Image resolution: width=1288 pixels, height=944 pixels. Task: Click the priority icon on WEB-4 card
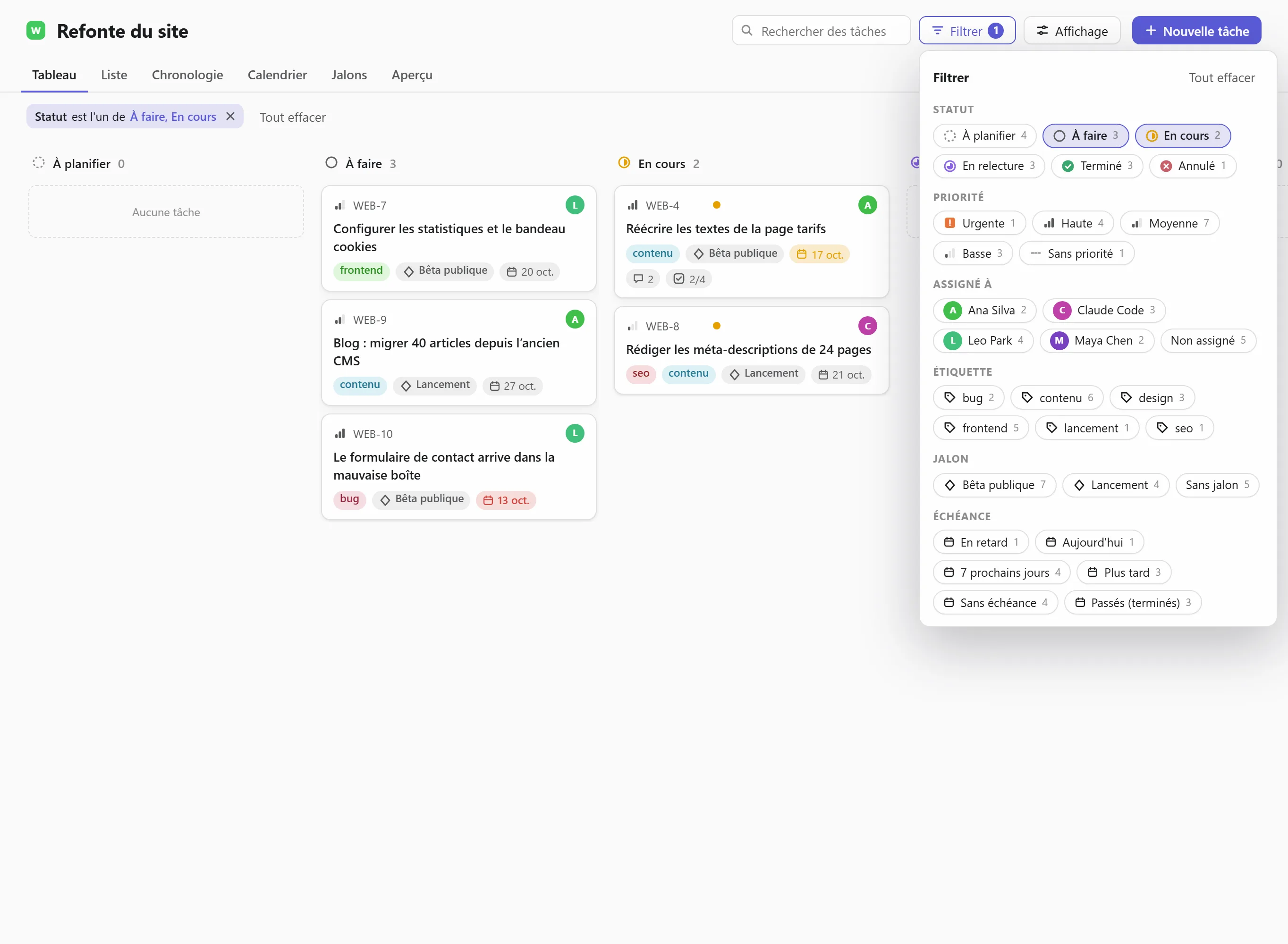coord(633,205)
